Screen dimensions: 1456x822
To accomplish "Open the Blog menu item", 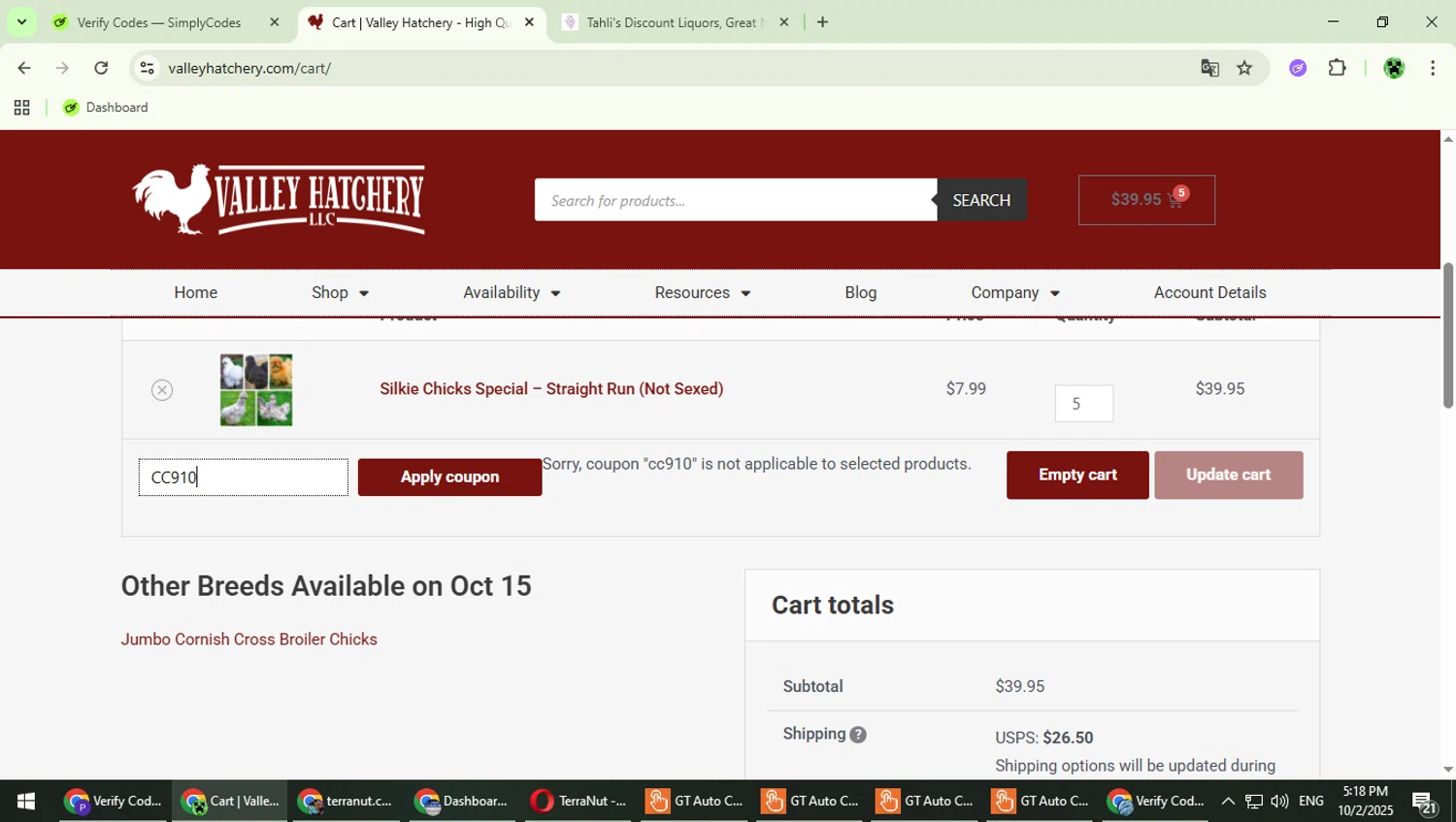I will tap(860, 293).
